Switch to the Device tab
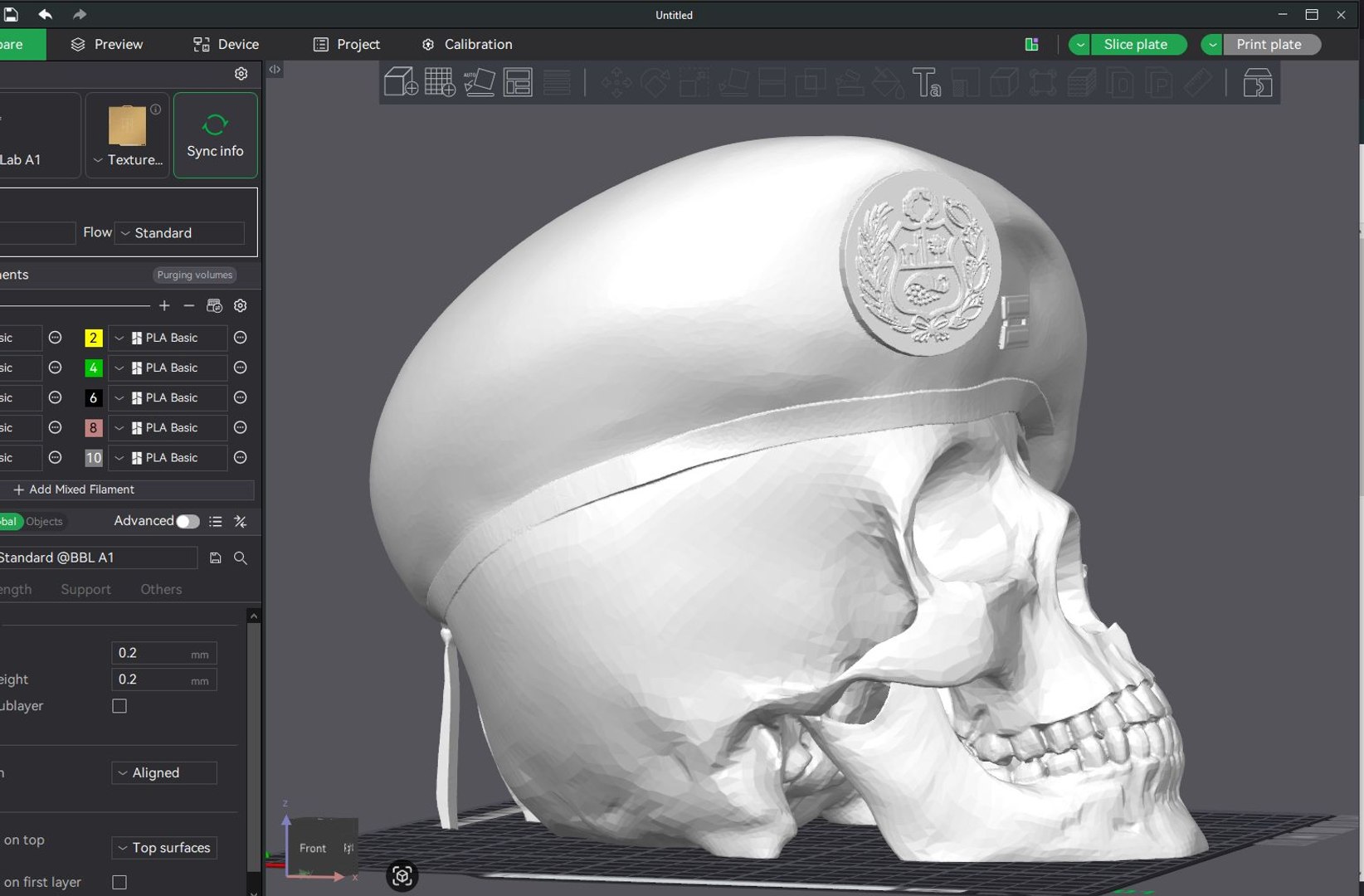Viewport: 1364px width, 896px height. tap(226, 44)
